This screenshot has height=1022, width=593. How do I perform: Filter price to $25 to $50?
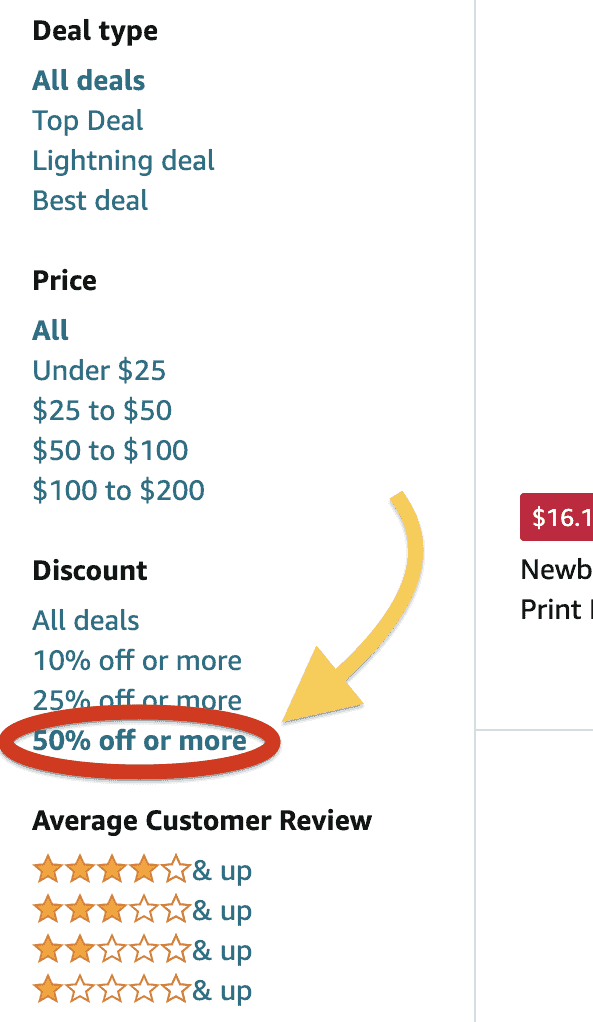pos(102,411)
